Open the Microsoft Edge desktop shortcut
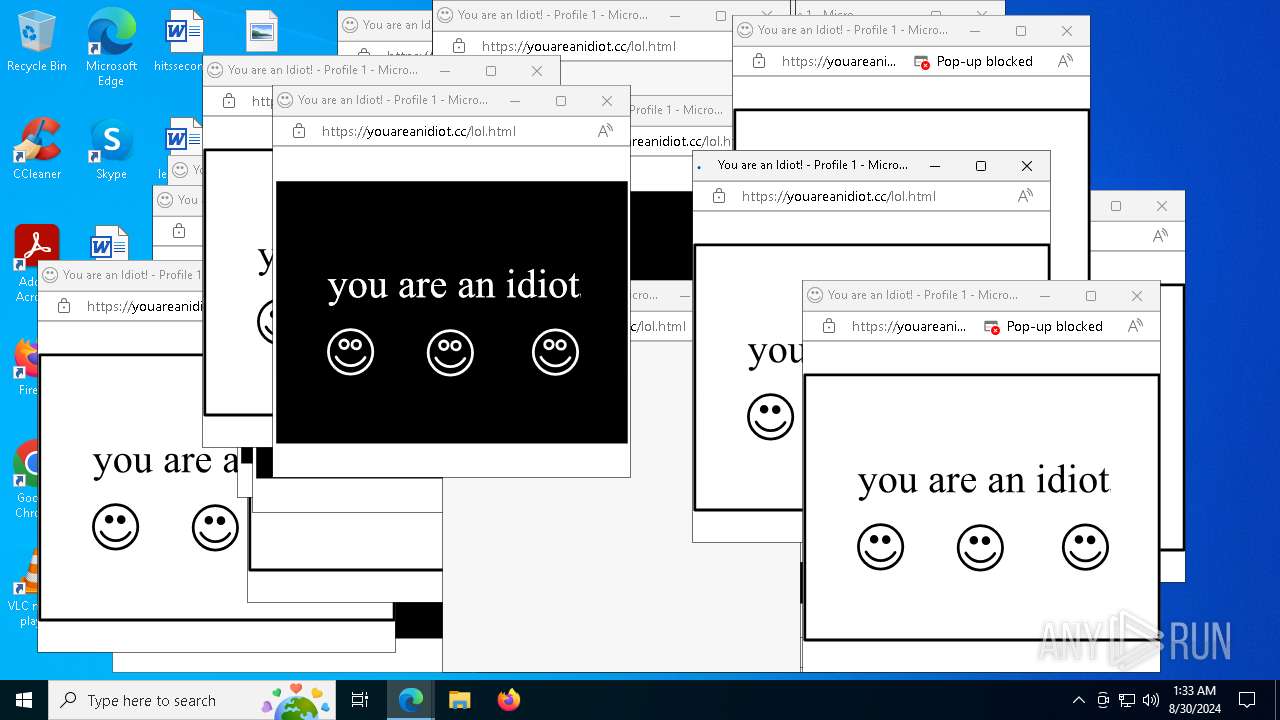The height and width of the screenshot is (720, 1280). coord(111,47)
